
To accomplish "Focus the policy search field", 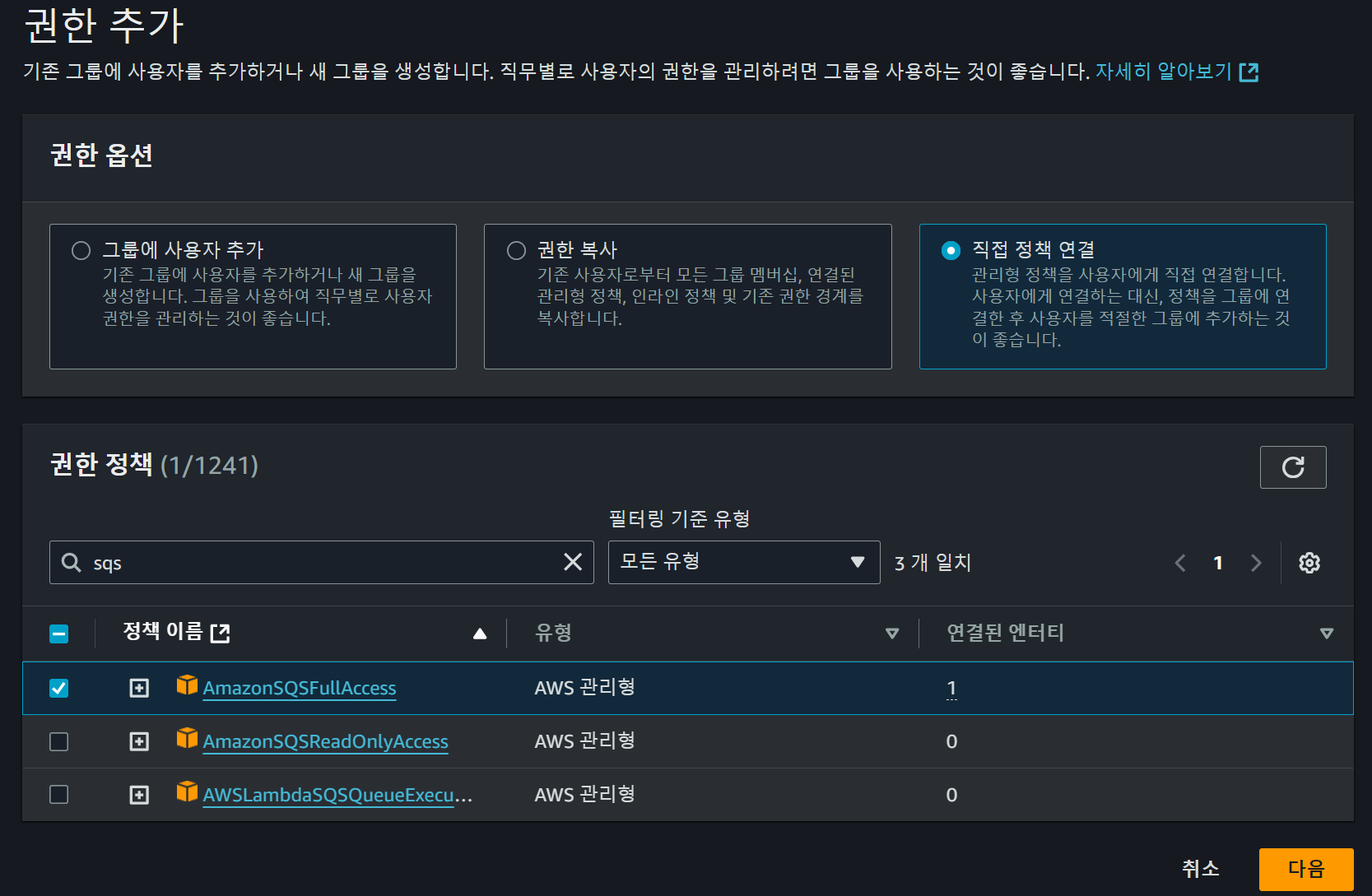I will pyautogui.click(x=322, y=562).
